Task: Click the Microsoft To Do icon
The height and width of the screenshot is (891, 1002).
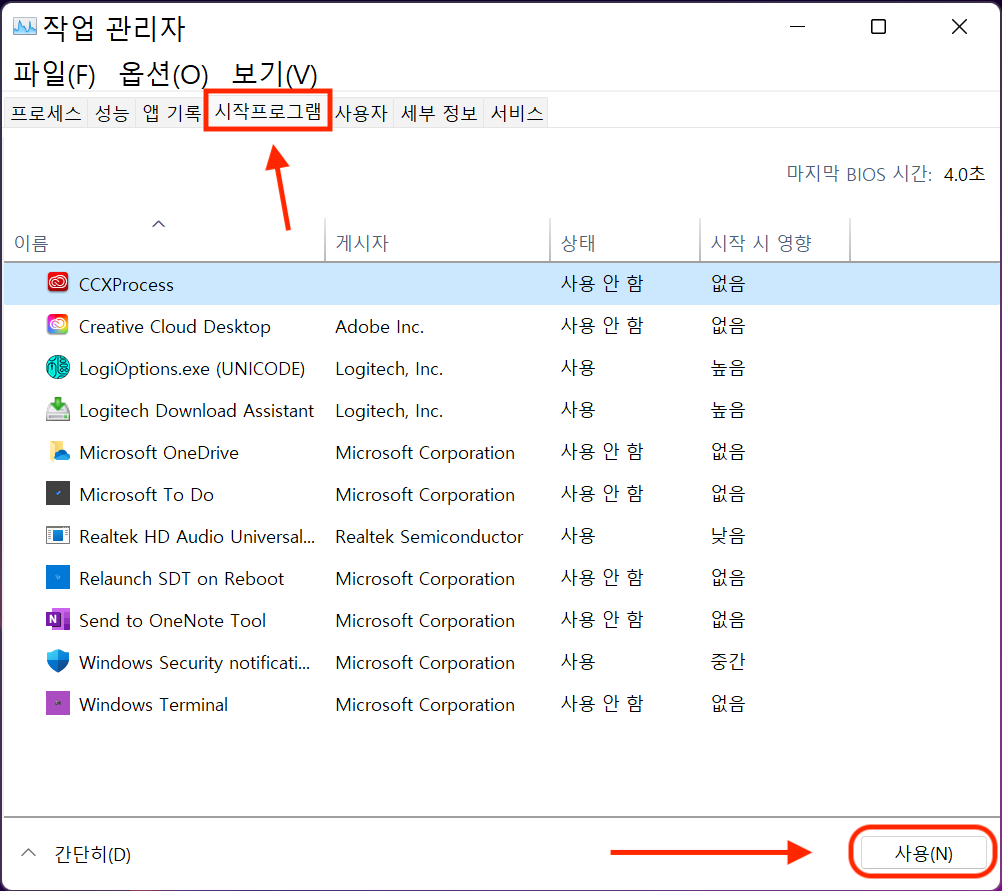Action: click(x=58, y=493)
